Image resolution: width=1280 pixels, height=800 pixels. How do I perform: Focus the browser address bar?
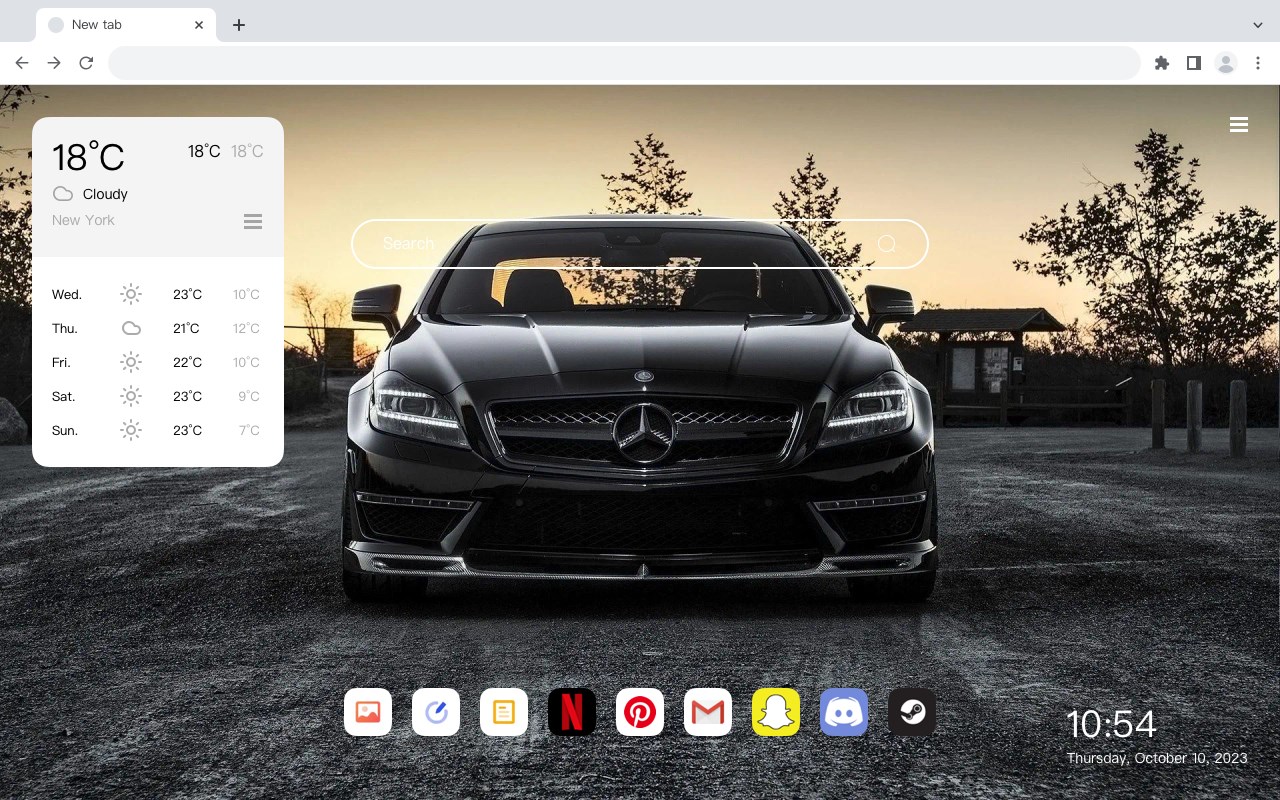[624, 63]
